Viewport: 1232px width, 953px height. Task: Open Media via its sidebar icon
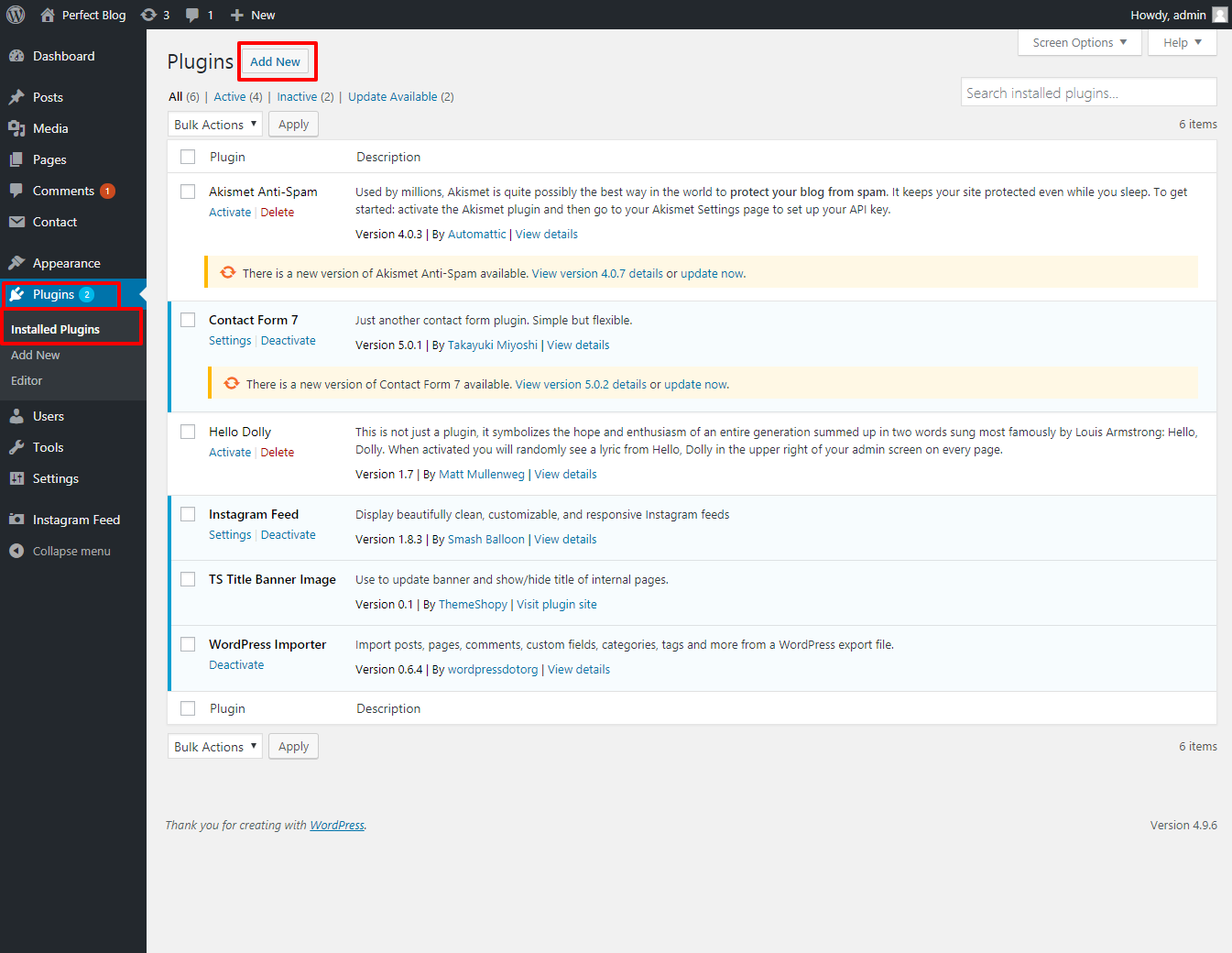16,128
